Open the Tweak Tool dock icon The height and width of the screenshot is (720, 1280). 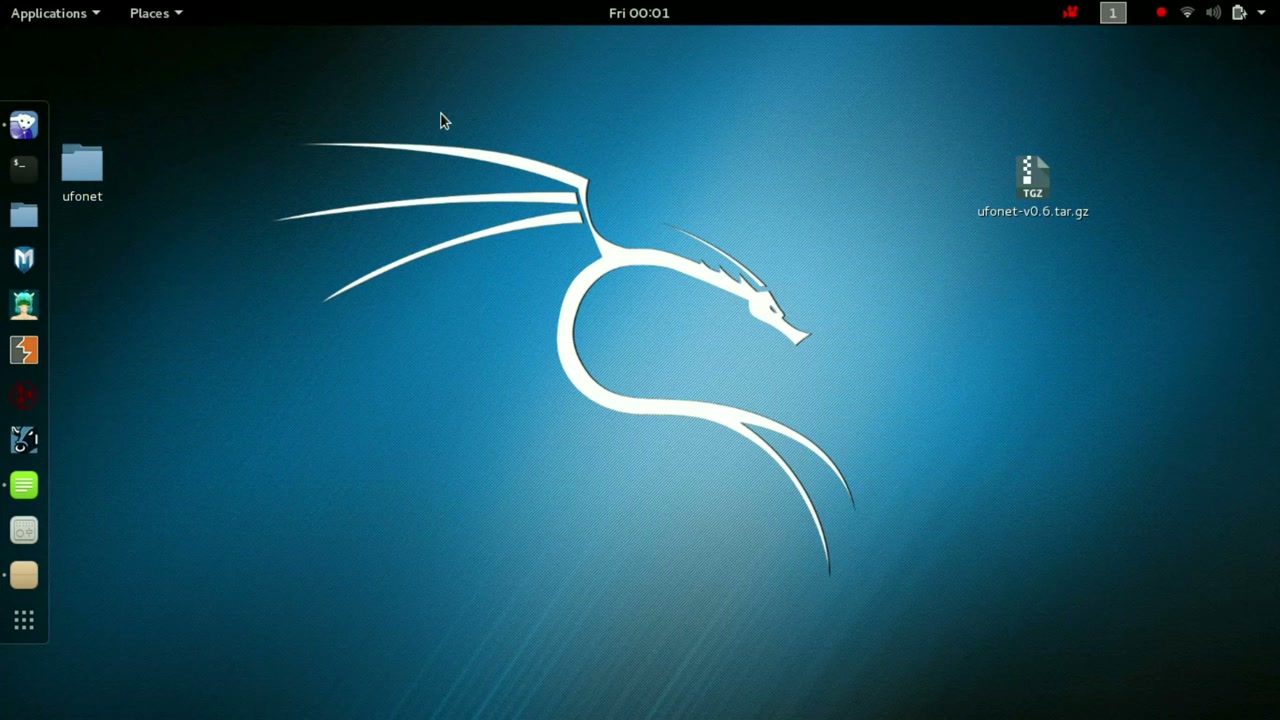click(24, 530)
